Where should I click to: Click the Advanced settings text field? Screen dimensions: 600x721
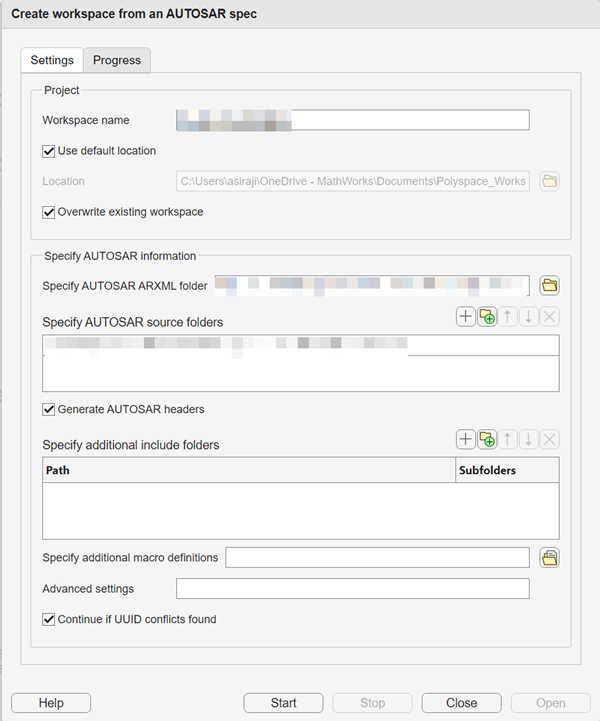[x=352, y=588]
